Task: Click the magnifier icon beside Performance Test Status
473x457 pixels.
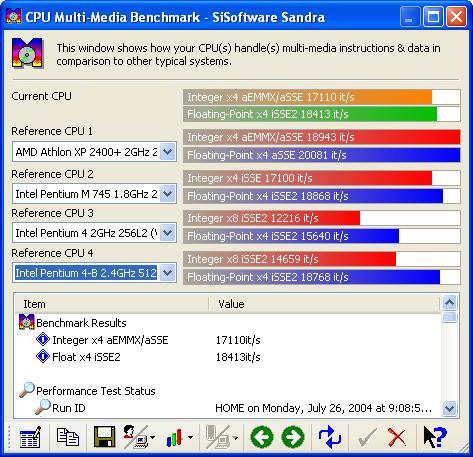Action: (27, 390)
